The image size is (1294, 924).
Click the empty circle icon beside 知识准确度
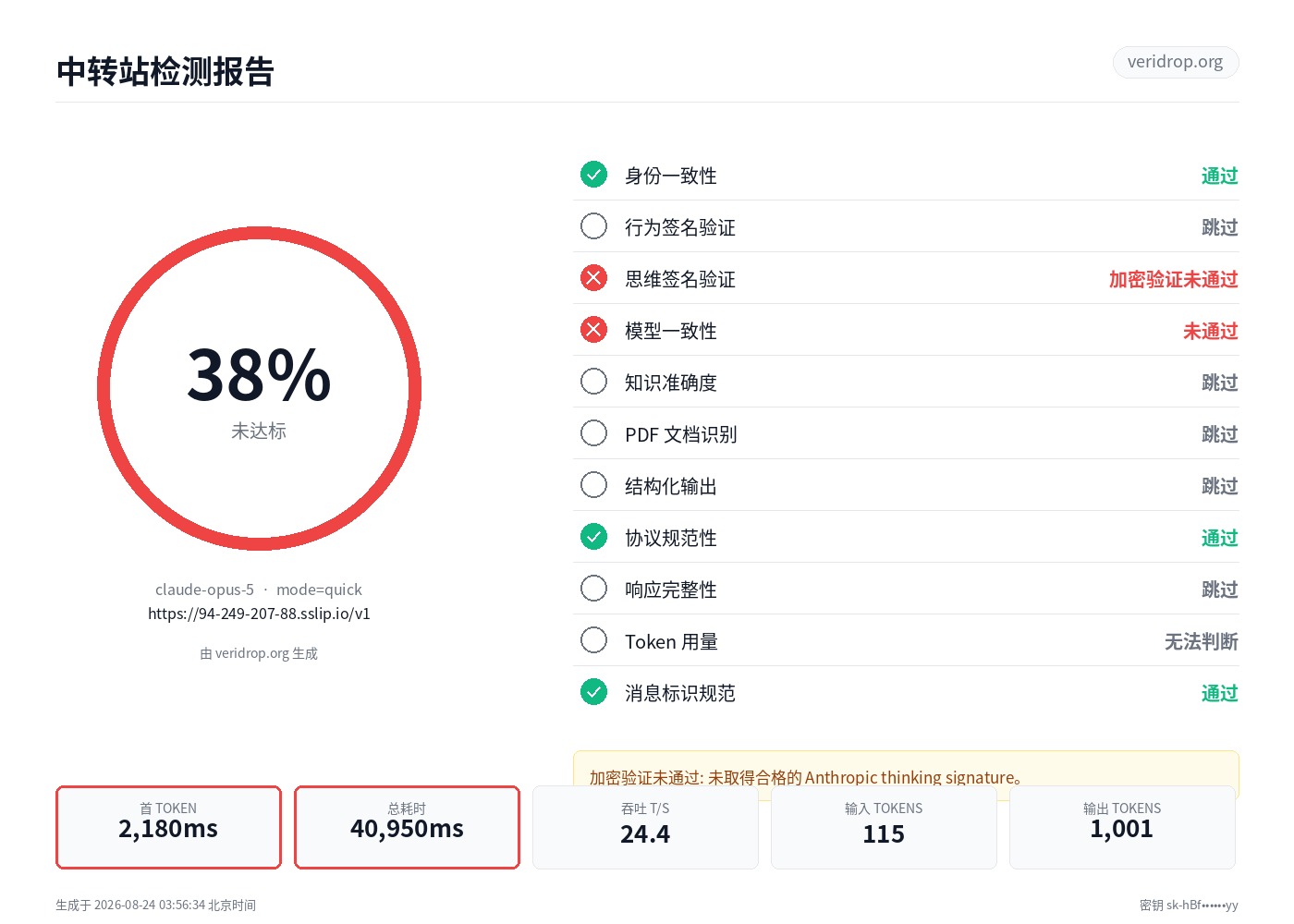pyautogui.click(x=593, y=382)
